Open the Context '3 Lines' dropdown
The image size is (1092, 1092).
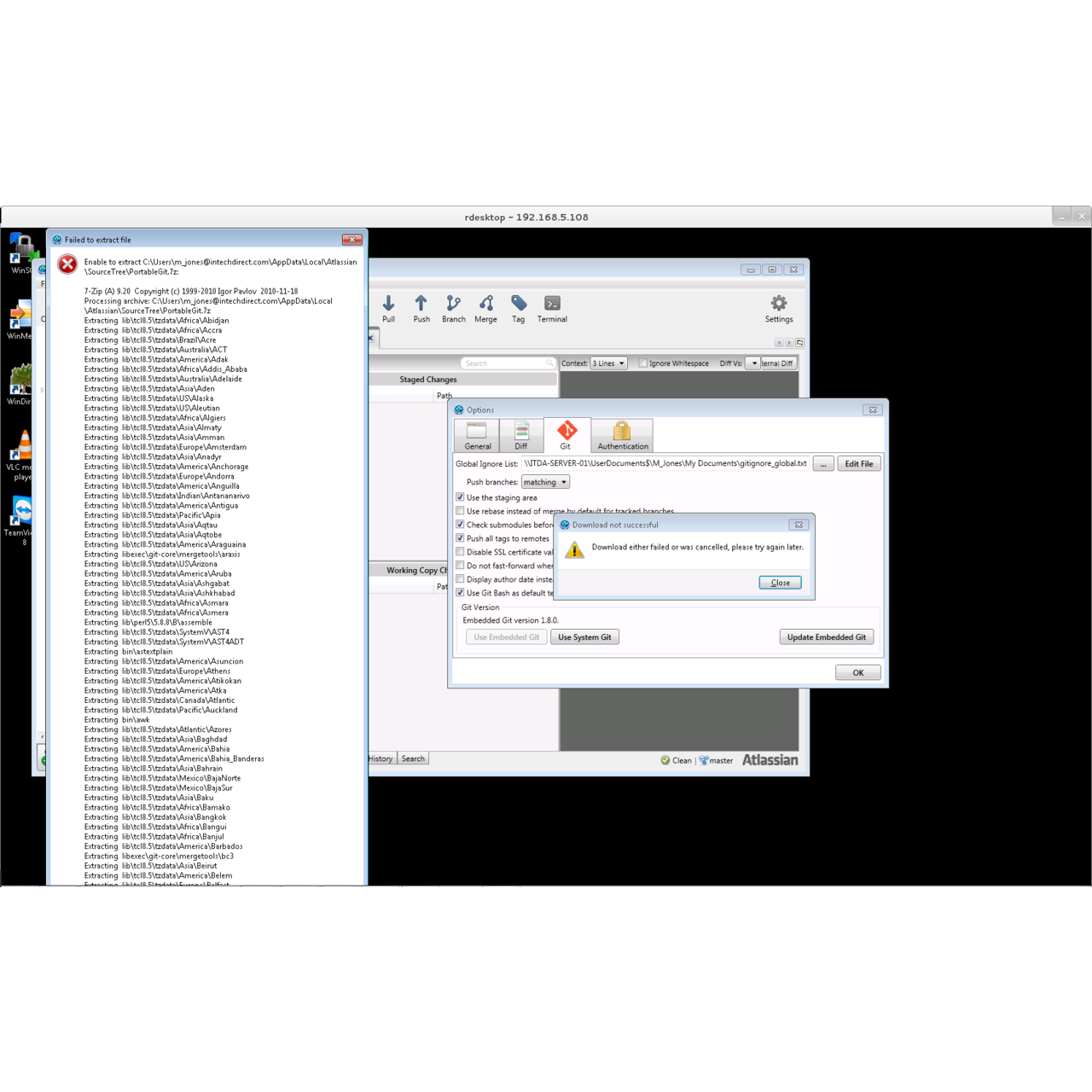pos(609,363)
